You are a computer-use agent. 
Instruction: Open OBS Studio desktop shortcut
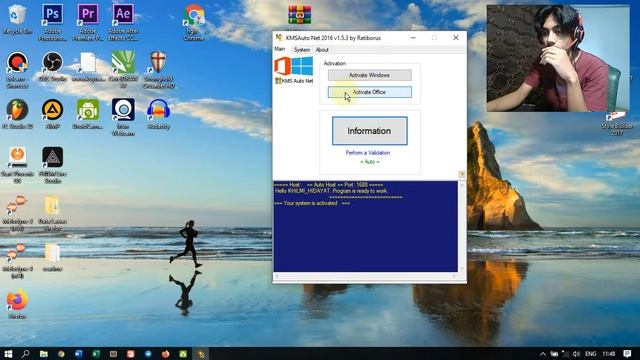[52, 67]
